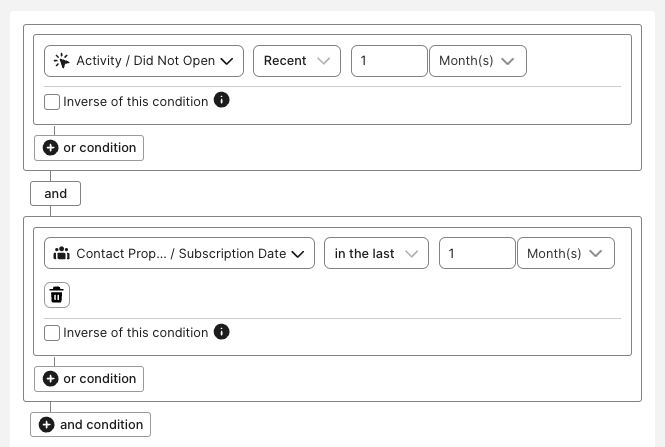Open Activity / Did Not Open dropdown
This screenshot has width=665, height=447.
144,61
